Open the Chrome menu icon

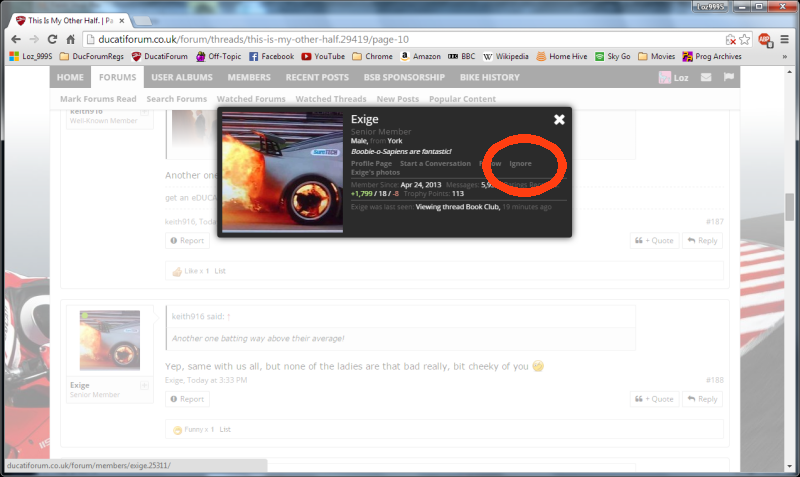[x=784, y=39]
